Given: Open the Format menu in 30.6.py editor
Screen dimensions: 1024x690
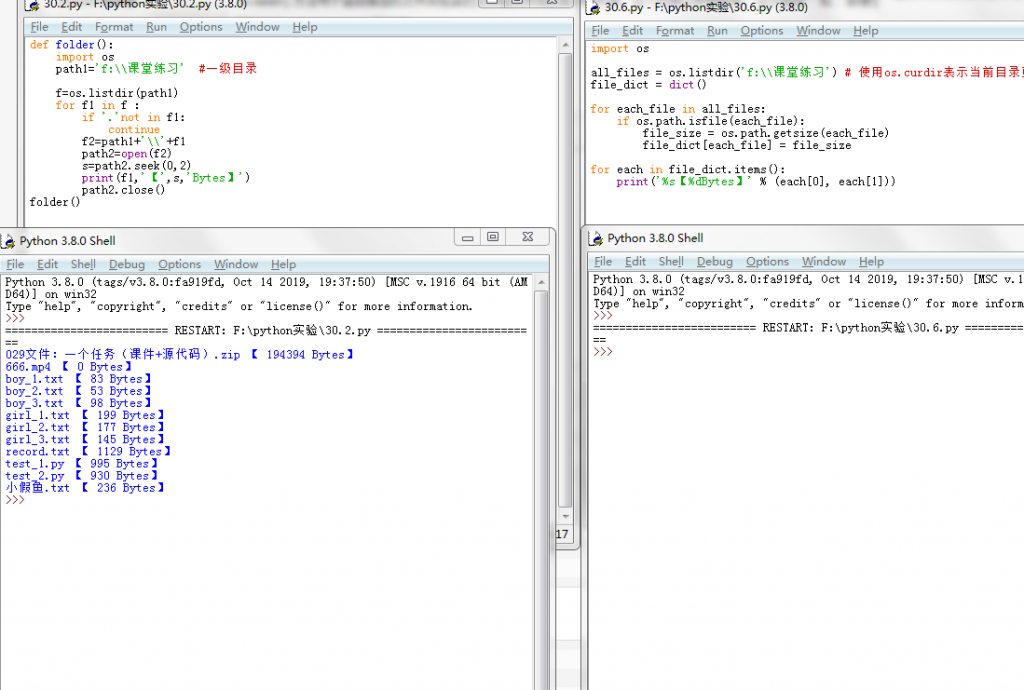Looking at the screenshot, I should 674,31.
